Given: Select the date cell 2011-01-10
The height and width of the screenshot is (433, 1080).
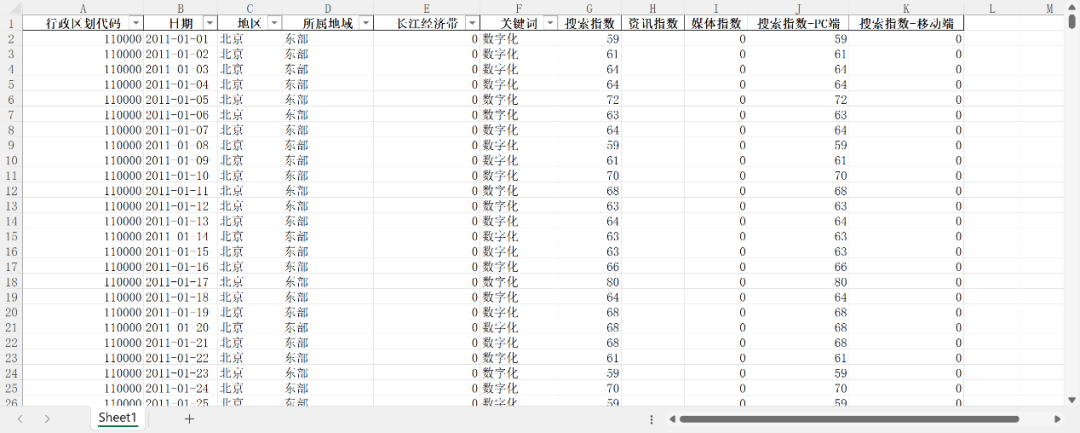Looking at the screenshot, I should point(180,175).
